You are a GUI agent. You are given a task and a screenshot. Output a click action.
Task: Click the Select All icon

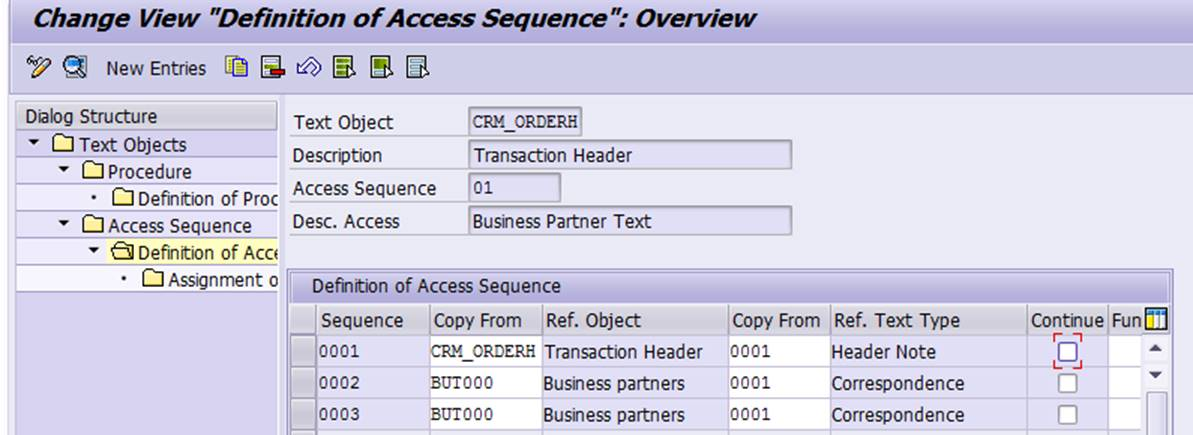(345, 67)
